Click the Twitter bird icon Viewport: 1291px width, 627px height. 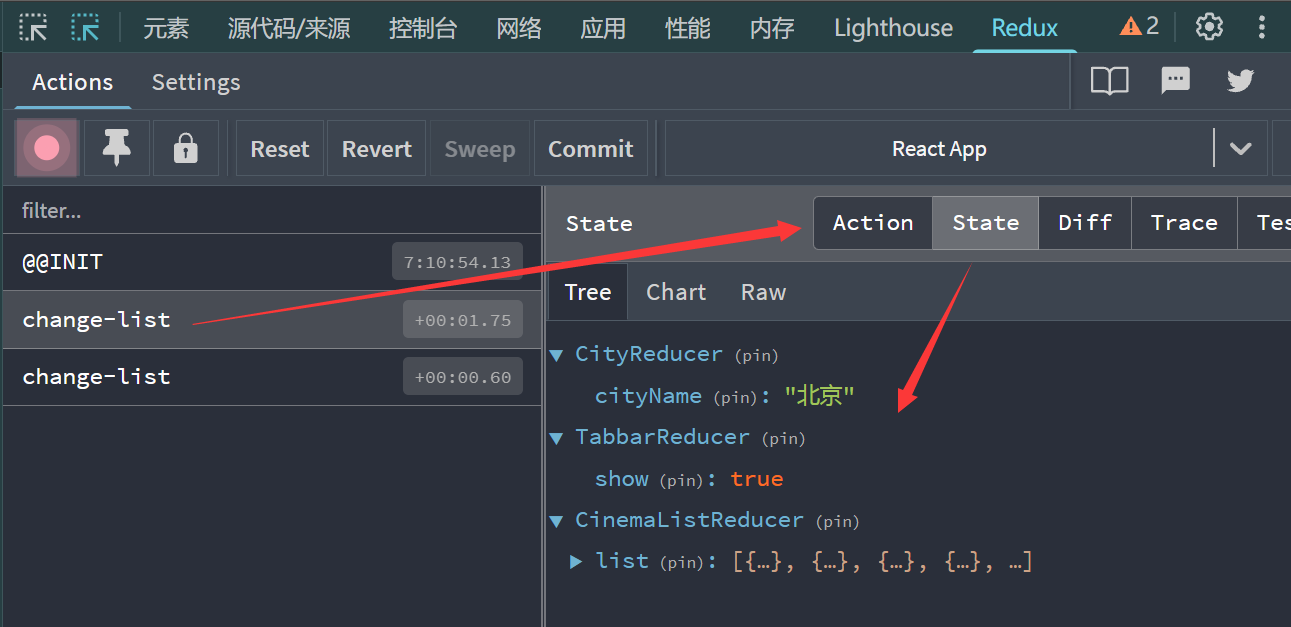point(1240,81)
